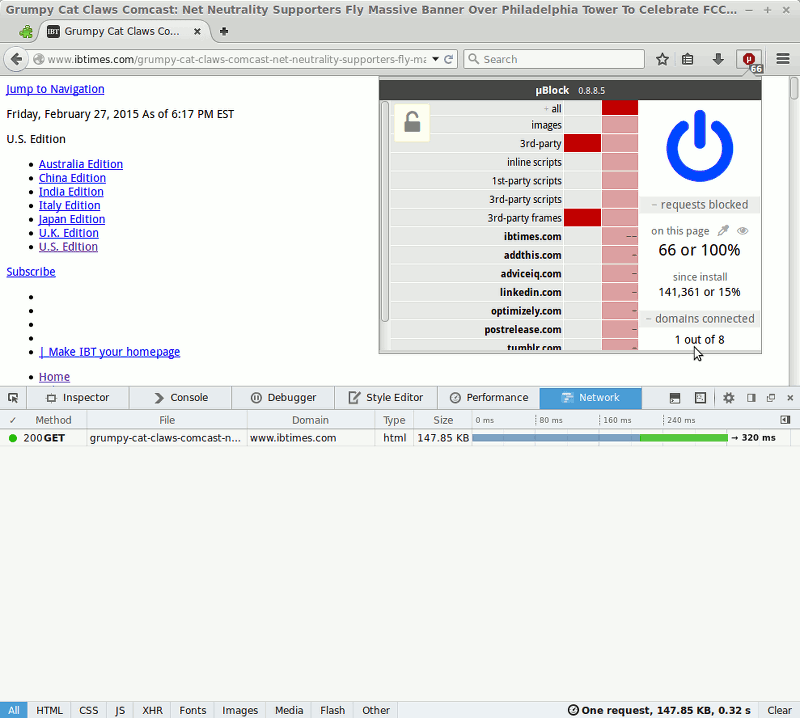
Task: Pop devtools out into separate window
Action: 771,398
